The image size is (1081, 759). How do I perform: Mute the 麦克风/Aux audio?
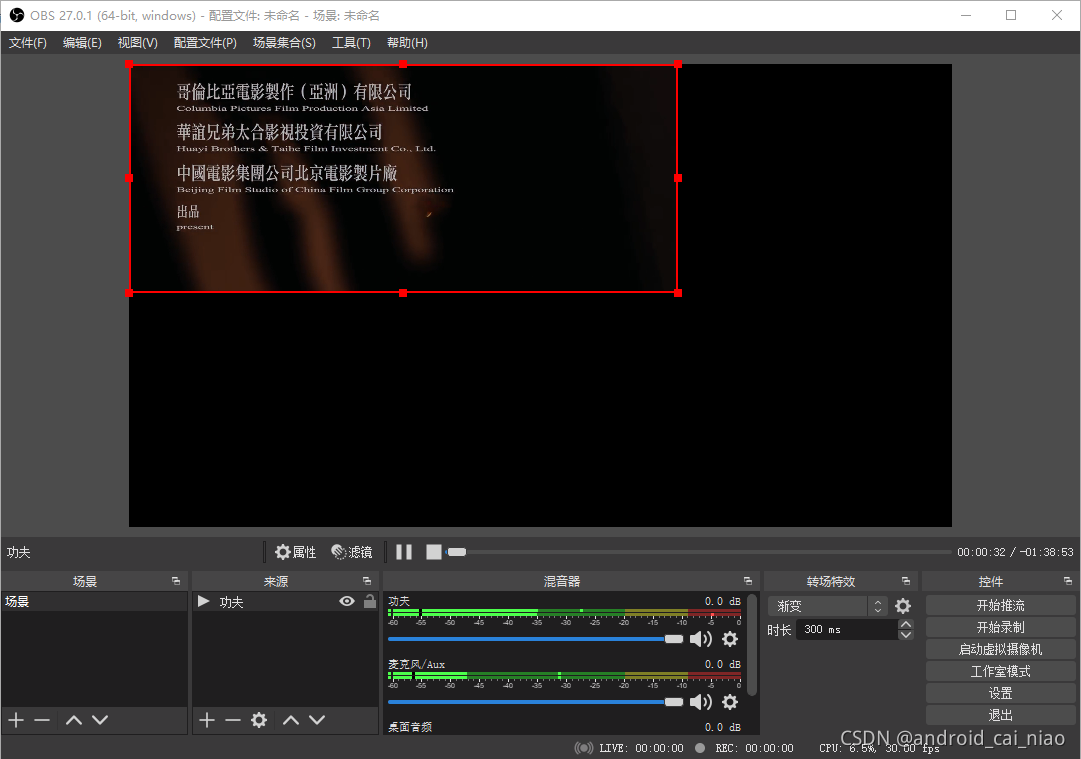(700, 702)
